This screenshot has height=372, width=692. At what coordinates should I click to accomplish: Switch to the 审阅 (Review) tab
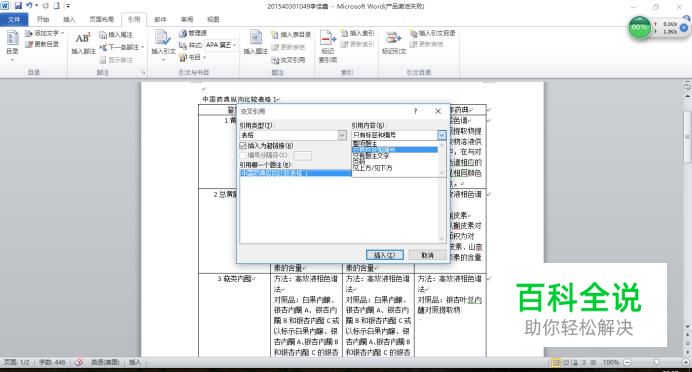(187, 19)
